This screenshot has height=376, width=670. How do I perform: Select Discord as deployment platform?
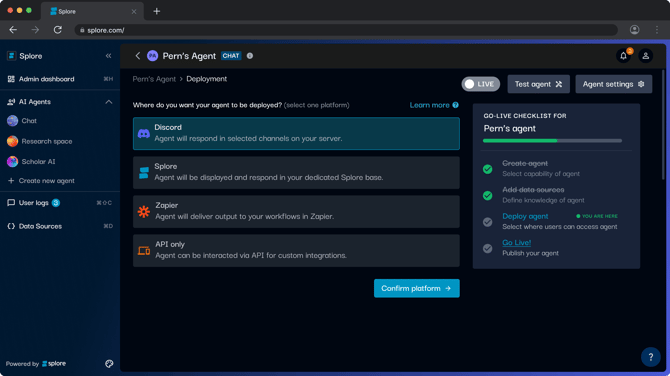pos(296,133)
